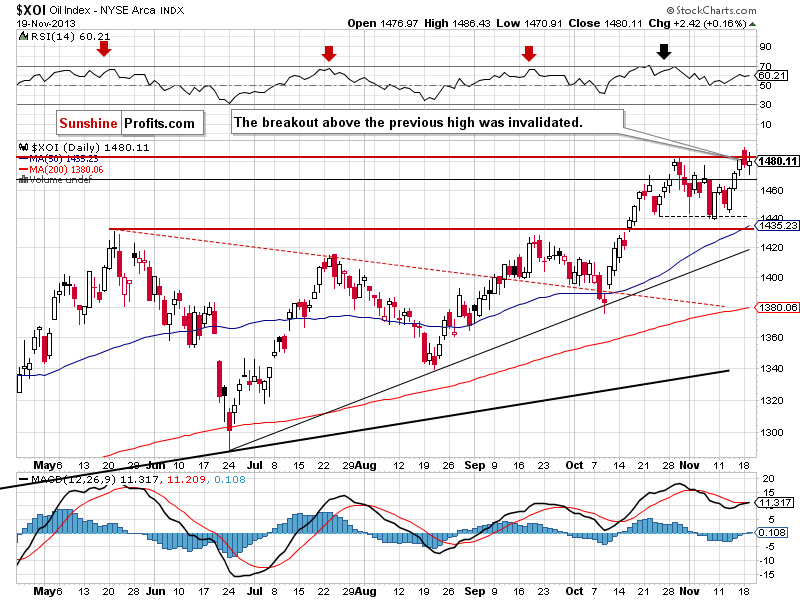Click the 1480.11 price tag on right axis
The height and width of the screenshot is (600, 800).
point(776,161)
